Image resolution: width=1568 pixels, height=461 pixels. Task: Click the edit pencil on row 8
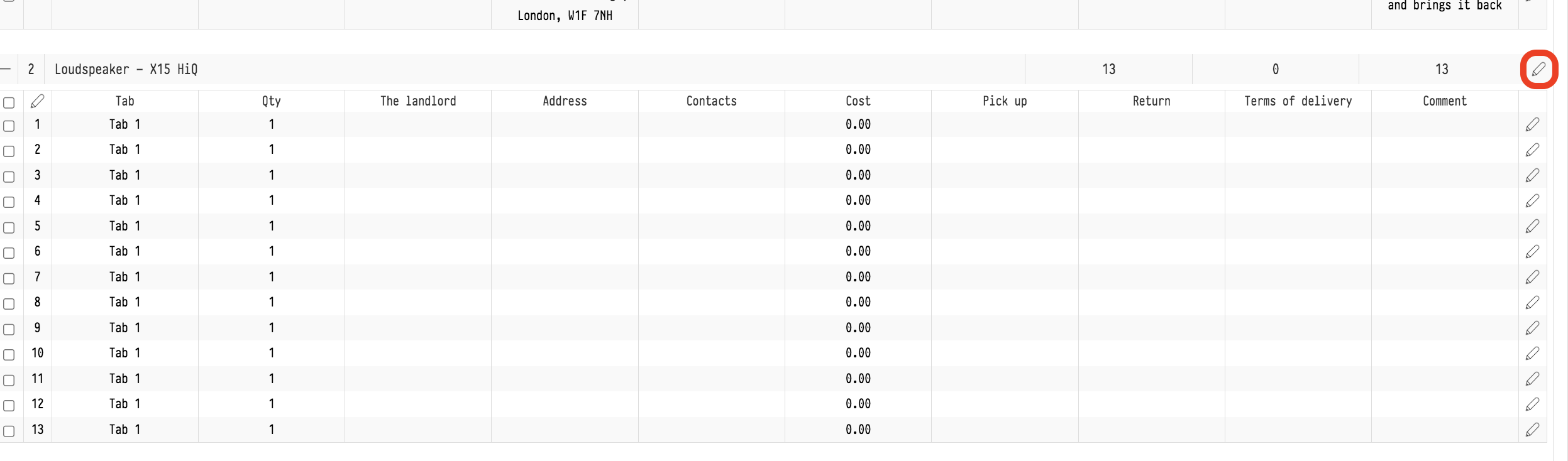[1532, 302]
